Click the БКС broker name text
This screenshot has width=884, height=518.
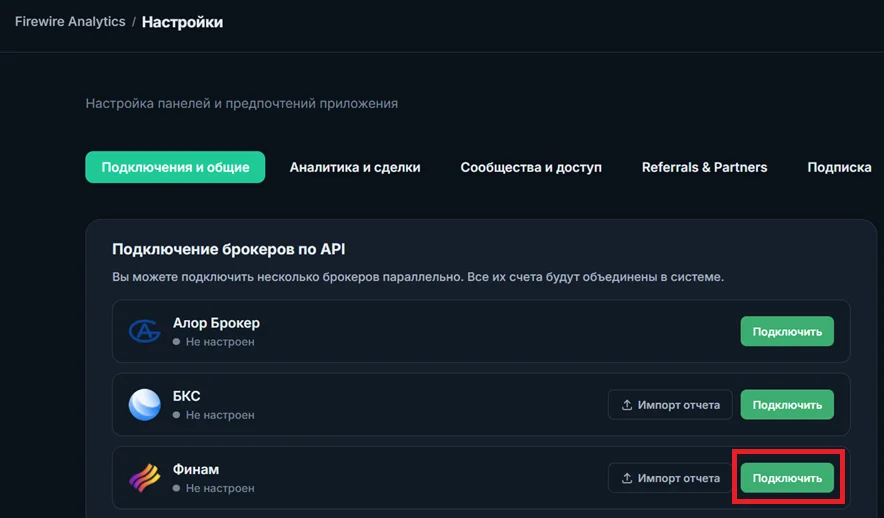pyautogui.click(x=186, y=396)
